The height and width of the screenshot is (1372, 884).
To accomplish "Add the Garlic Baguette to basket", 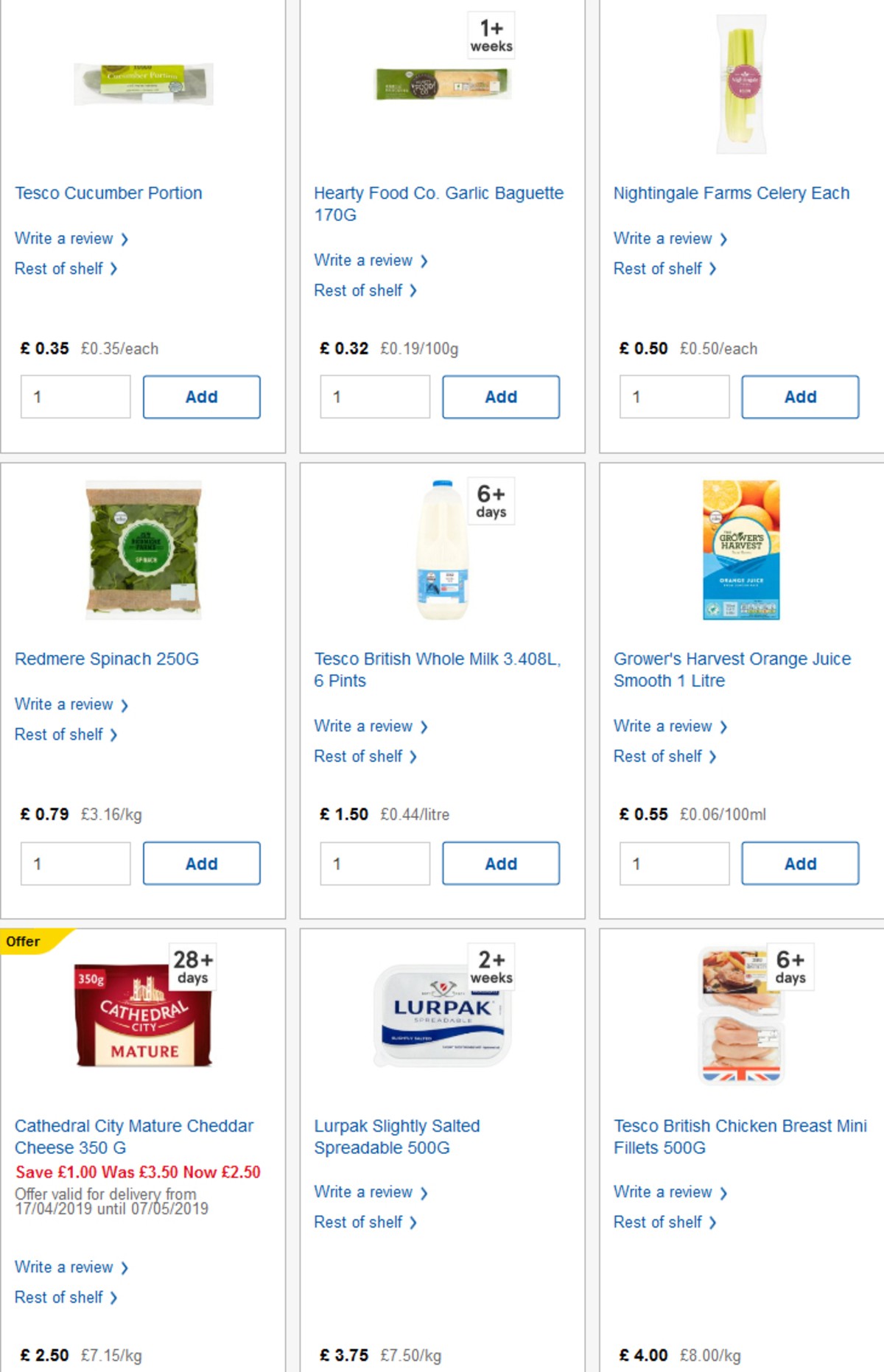I will (x=501, y=396).
